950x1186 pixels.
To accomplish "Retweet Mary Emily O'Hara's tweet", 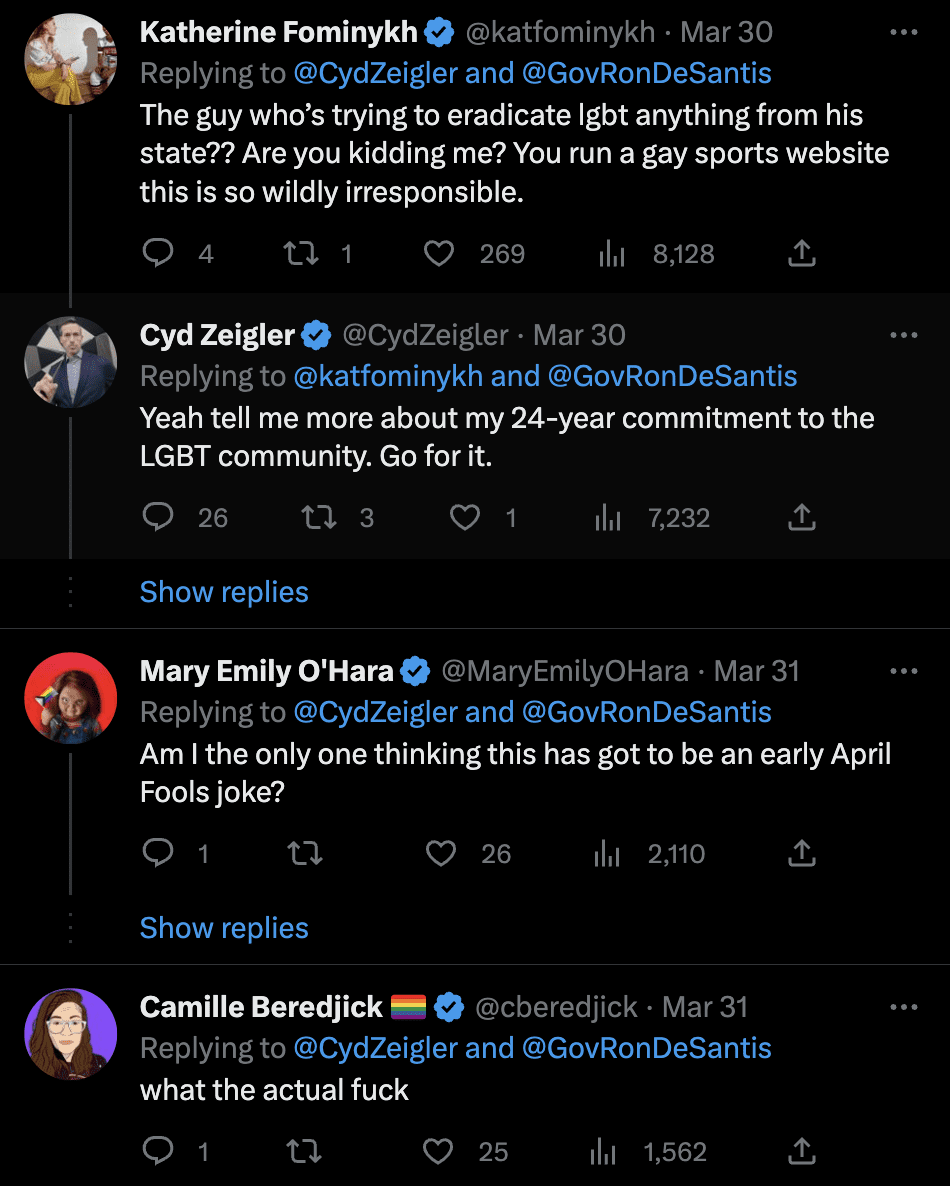I will (304, 853).
